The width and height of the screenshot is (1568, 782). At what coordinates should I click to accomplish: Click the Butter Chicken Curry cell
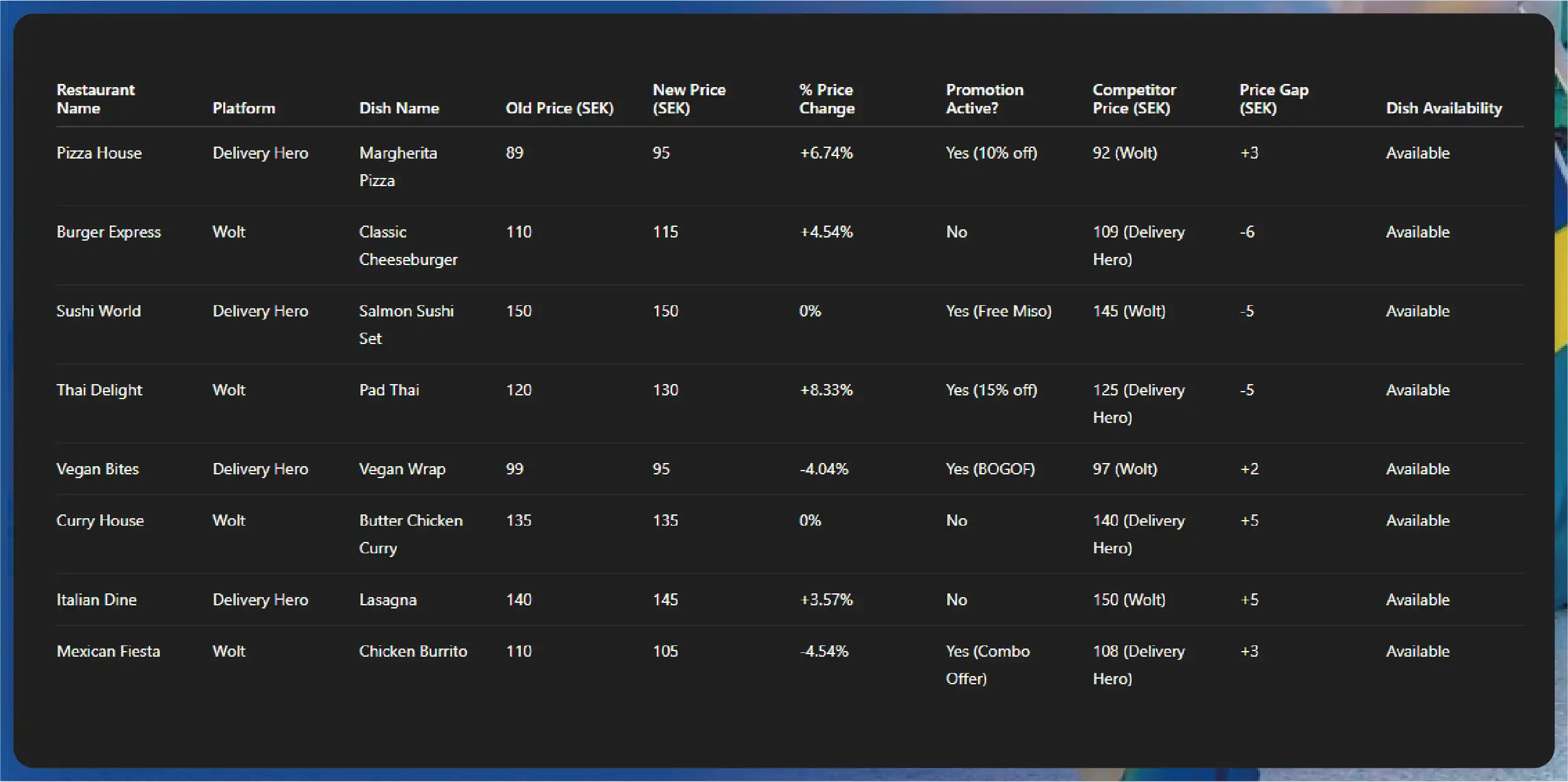coord(410,534)
